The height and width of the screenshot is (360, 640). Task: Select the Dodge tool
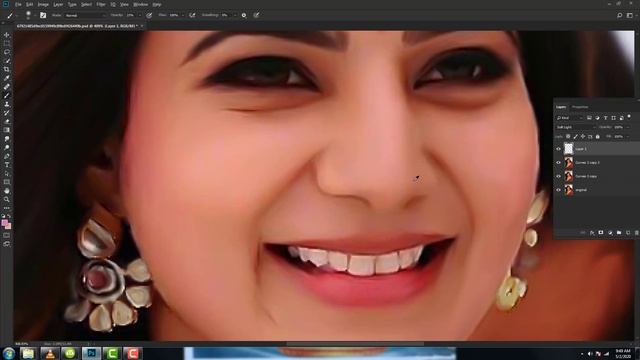[7, 147]
